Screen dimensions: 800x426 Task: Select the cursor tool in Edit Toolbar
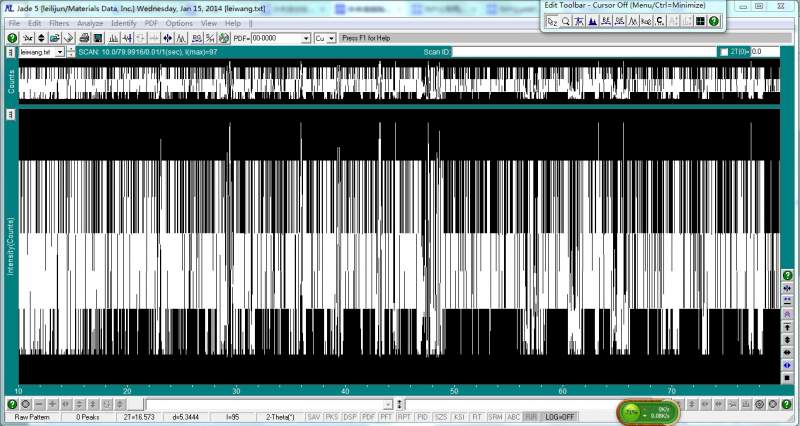pyautogui.click(x=552, y=21)
